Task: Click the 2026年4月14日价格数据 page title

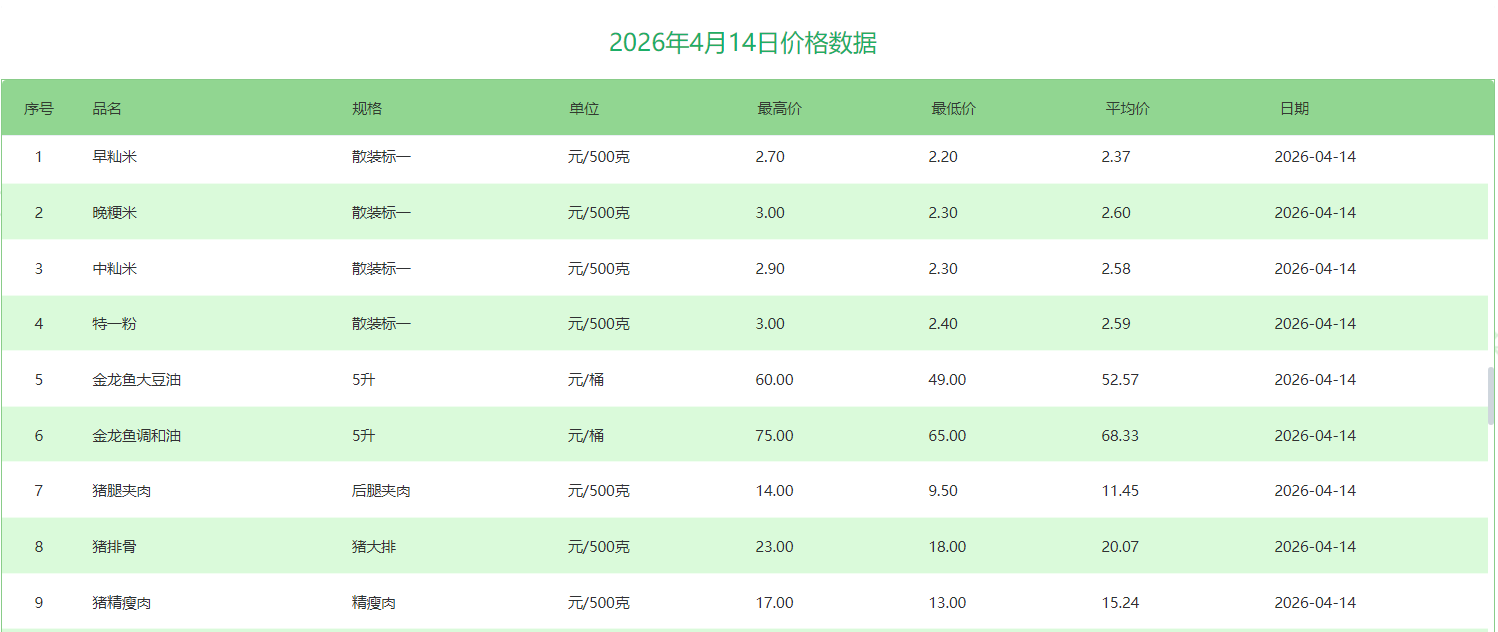Action: point(743,43)
